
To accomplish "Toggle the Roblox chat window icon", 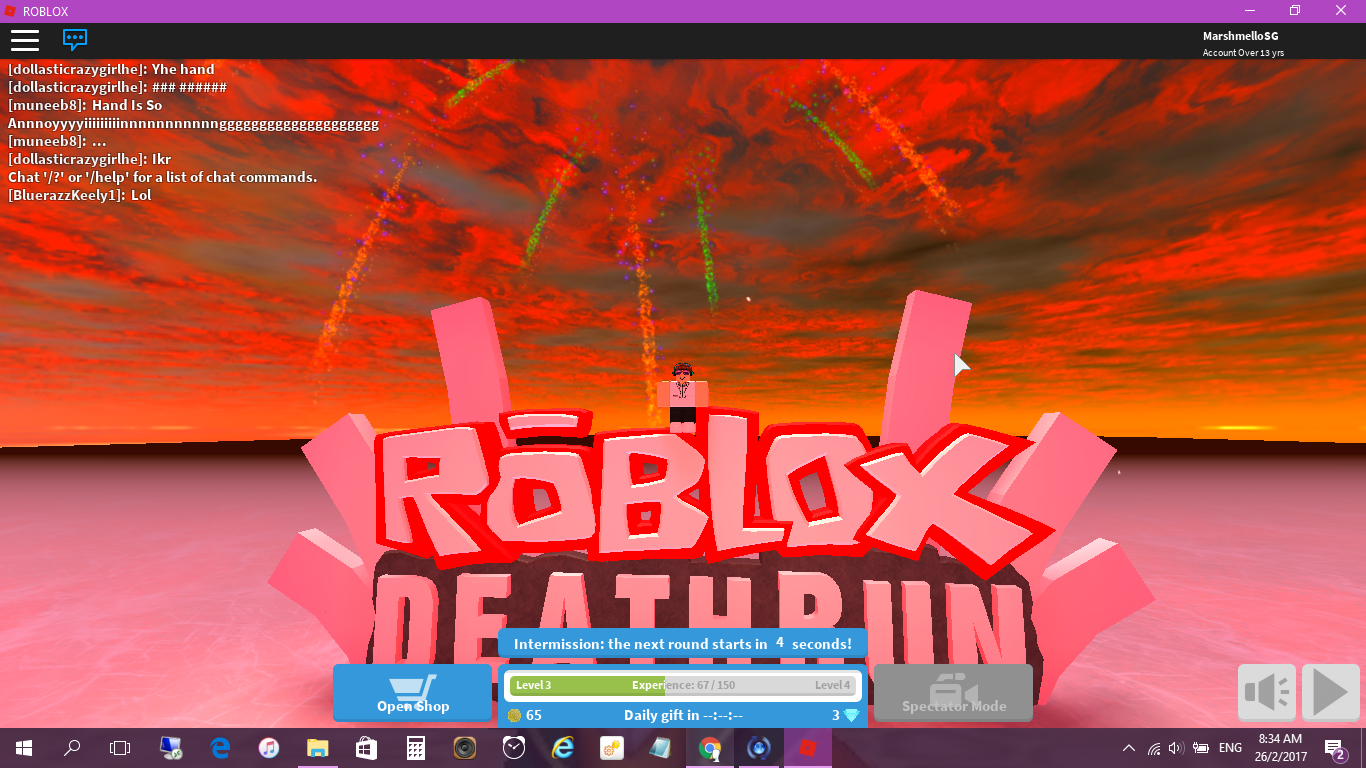I will click(x=75, y=40).
